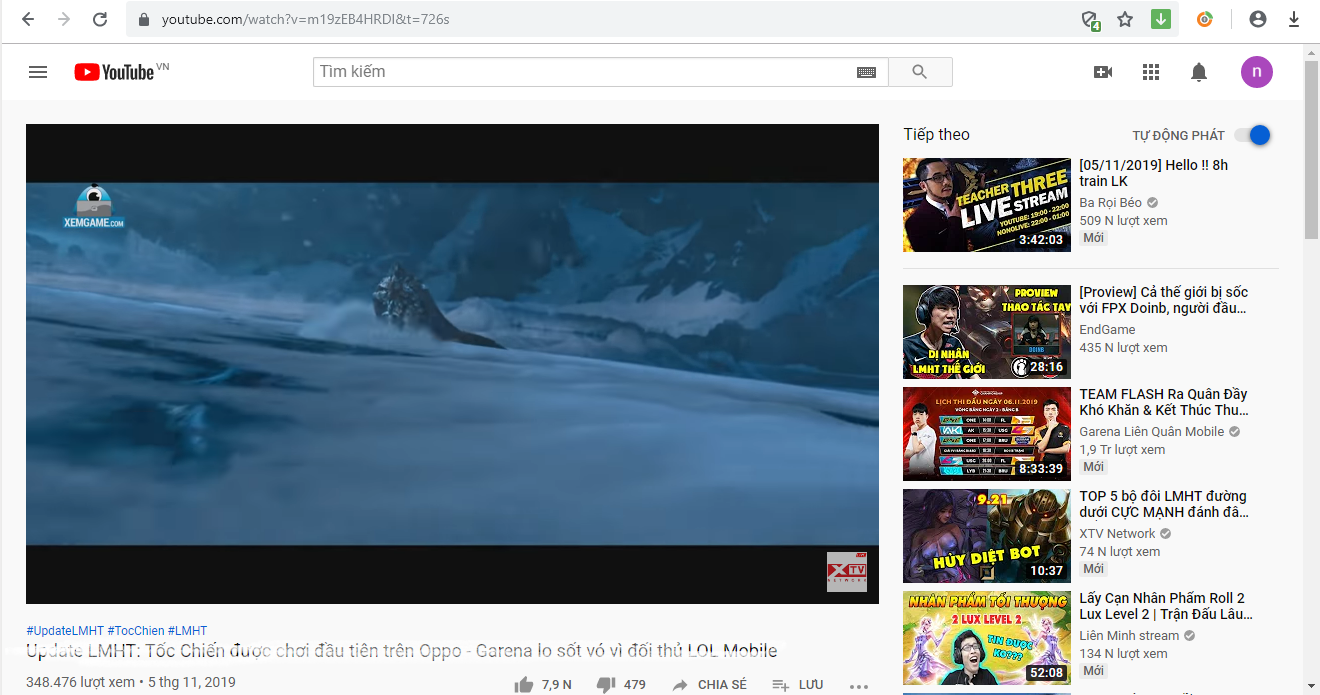
Task: Open the #UpdateLMHT hashtag link
Action: pyautogui.click(x=65, y=631)
